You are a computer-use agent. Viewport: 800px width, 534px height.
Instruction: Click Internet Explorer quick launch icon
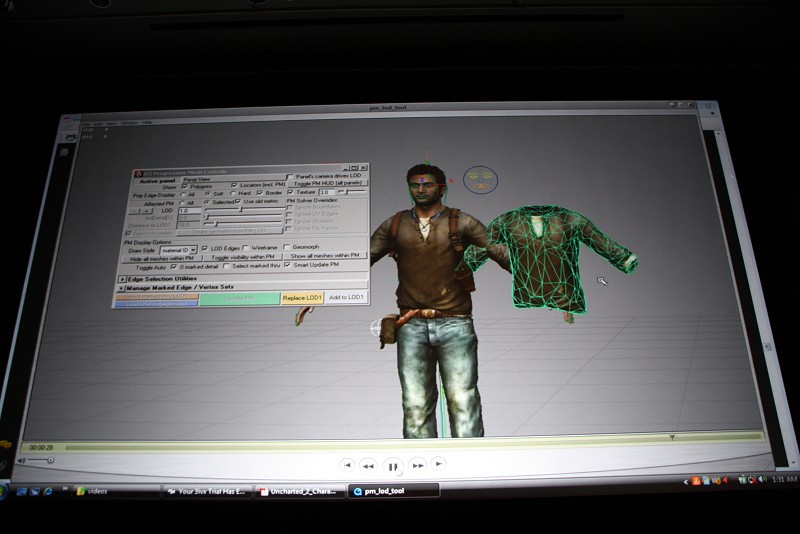tap(47, 492)
